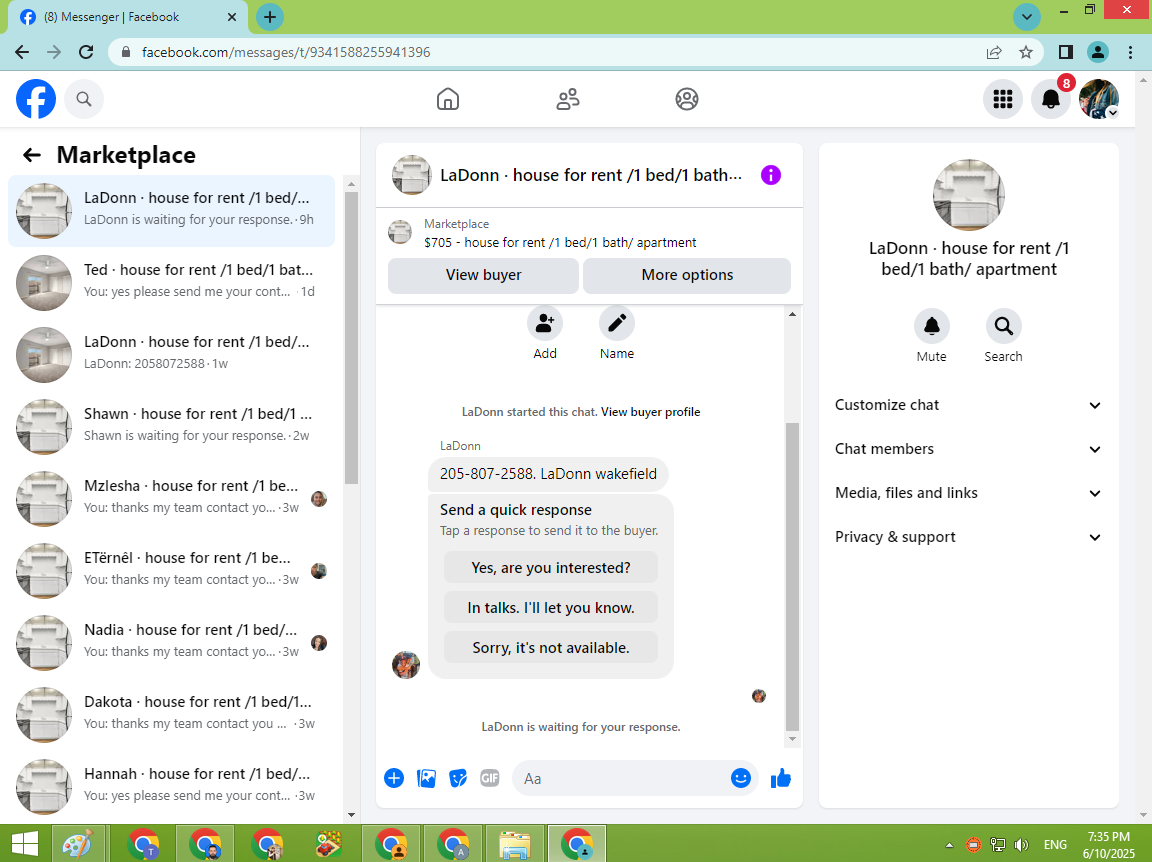Open conversation with Hannah
Screen dimensions: 1152x862
pos(171,787)
